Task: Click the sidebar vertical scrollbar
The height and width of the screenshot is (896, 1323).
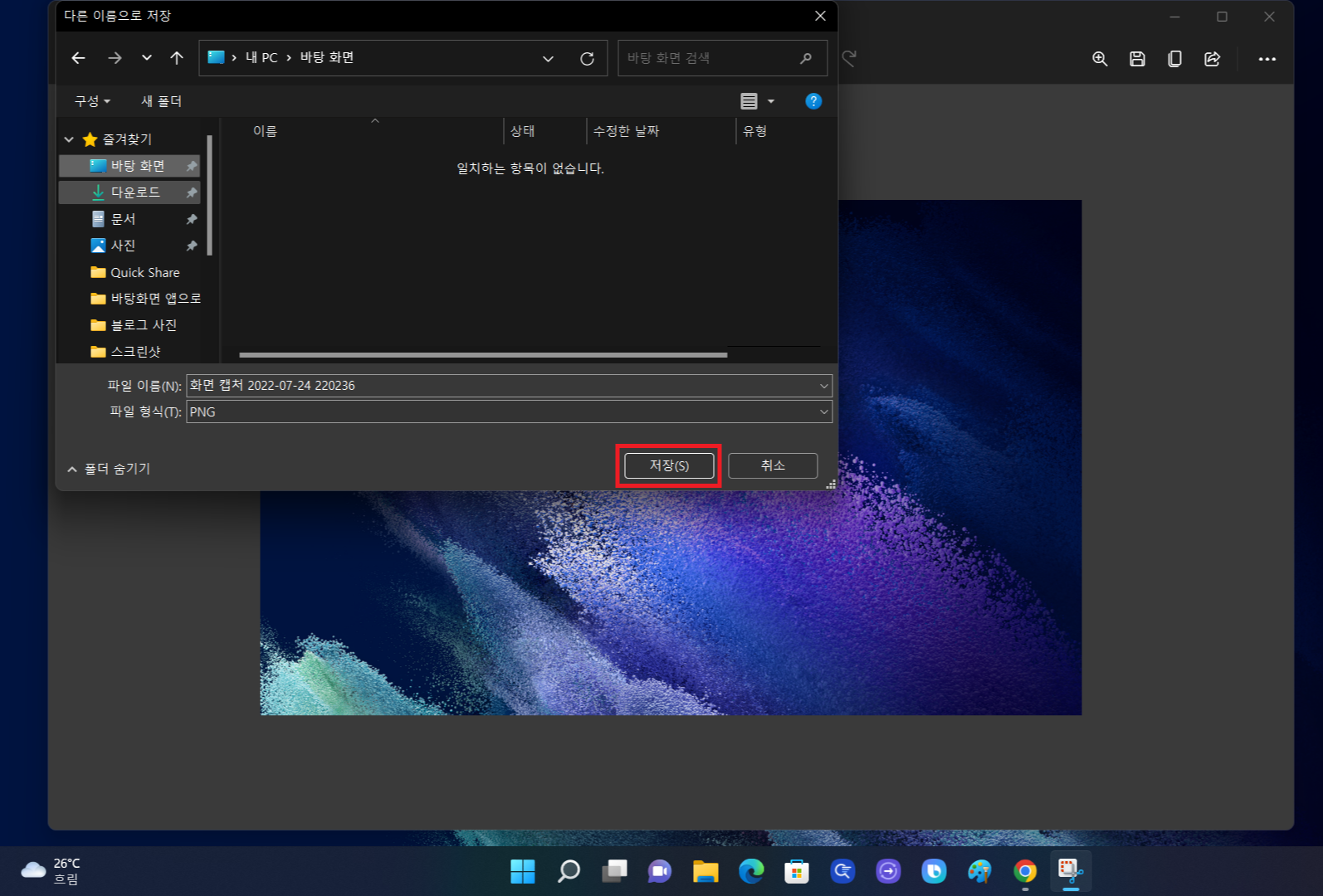Action: tap(210, 195)
